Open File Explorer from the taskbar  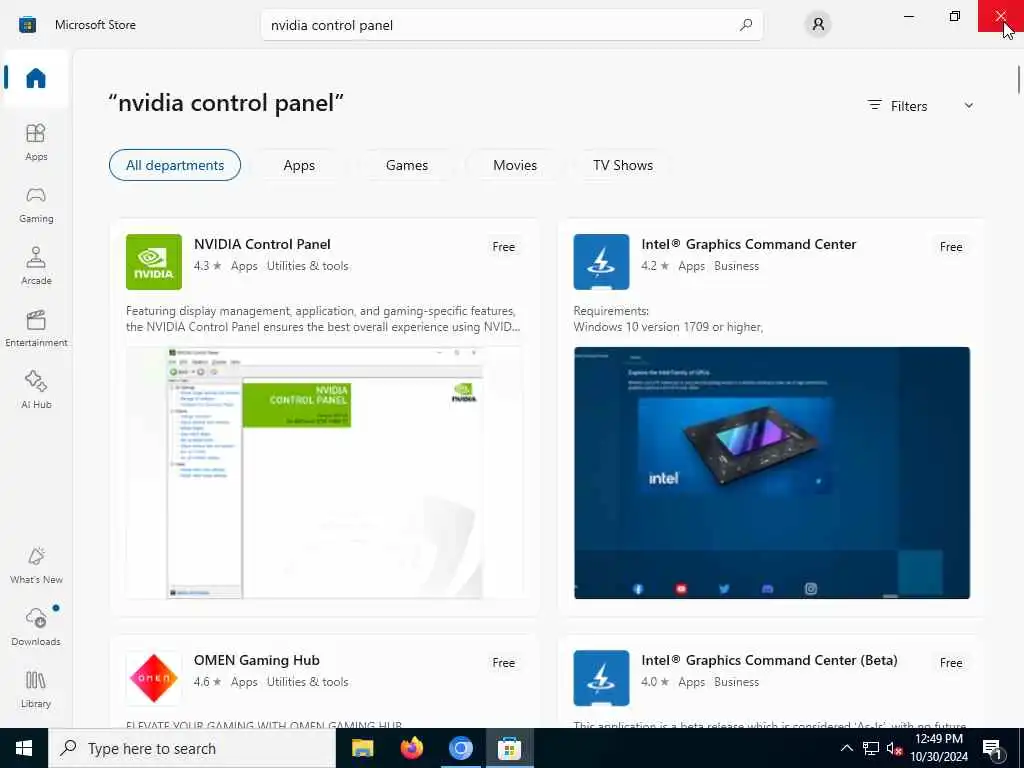tap(362, 748)
